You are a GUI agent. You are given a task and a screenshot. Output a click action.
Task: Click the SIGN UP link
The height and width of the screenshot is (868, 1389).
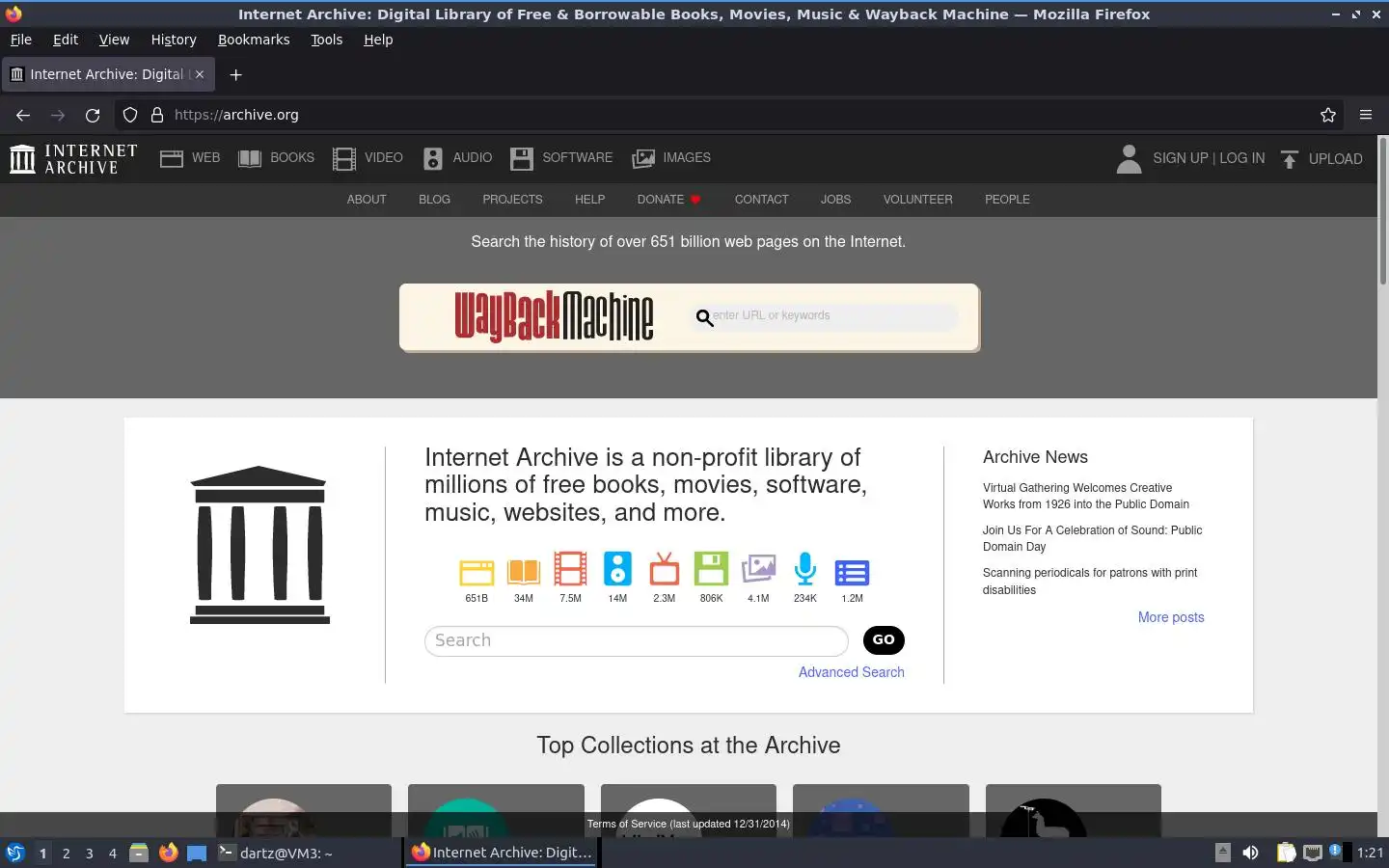(x=1181, y=158)
